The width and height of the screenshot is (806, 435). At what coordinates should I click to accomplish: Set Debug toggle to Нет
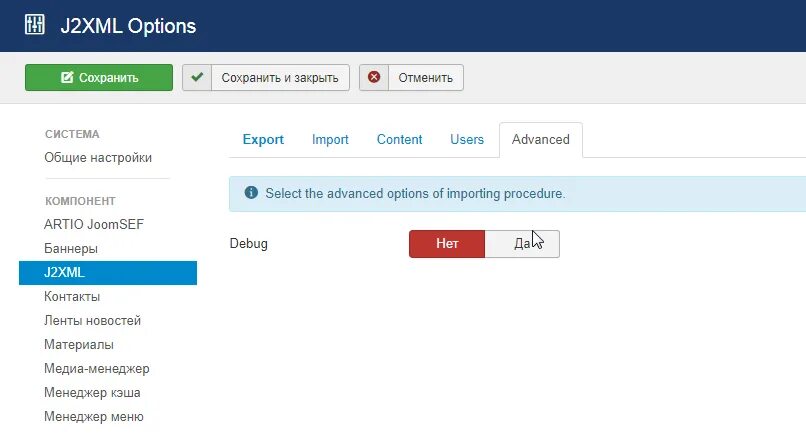point(447,244)
